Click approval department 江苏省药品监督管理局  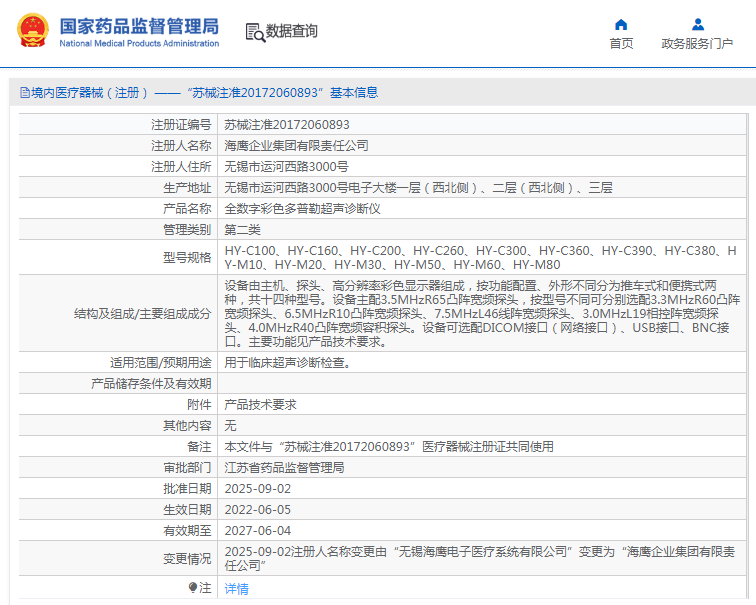tap(284, 467)
